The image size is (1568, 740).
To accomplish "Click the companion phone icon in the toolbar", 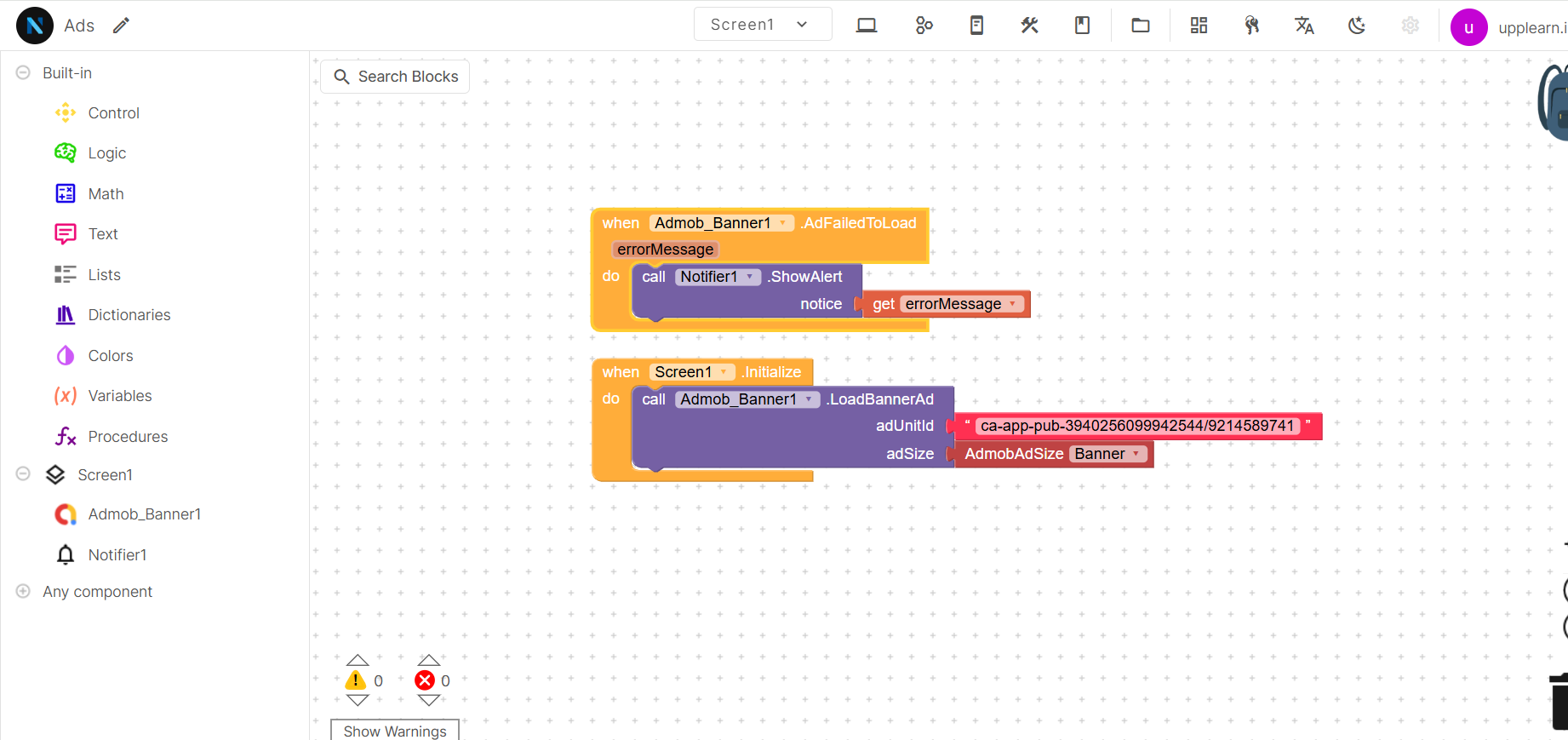I will click(976, 26).
